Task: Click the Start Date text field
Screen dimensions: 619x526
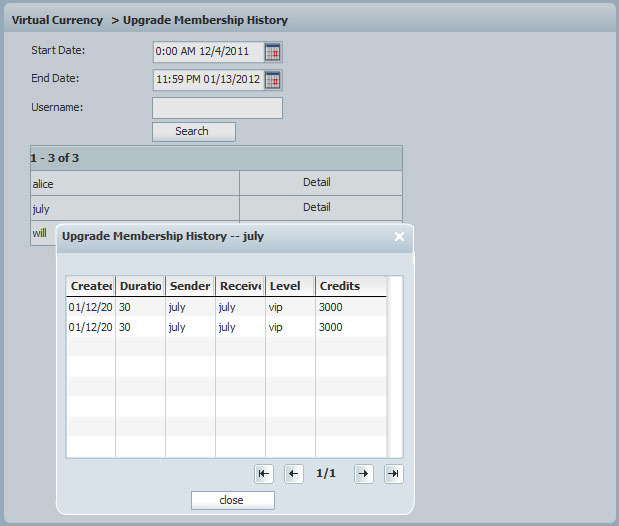Action: pyautogui.click(x=209, y=52)
